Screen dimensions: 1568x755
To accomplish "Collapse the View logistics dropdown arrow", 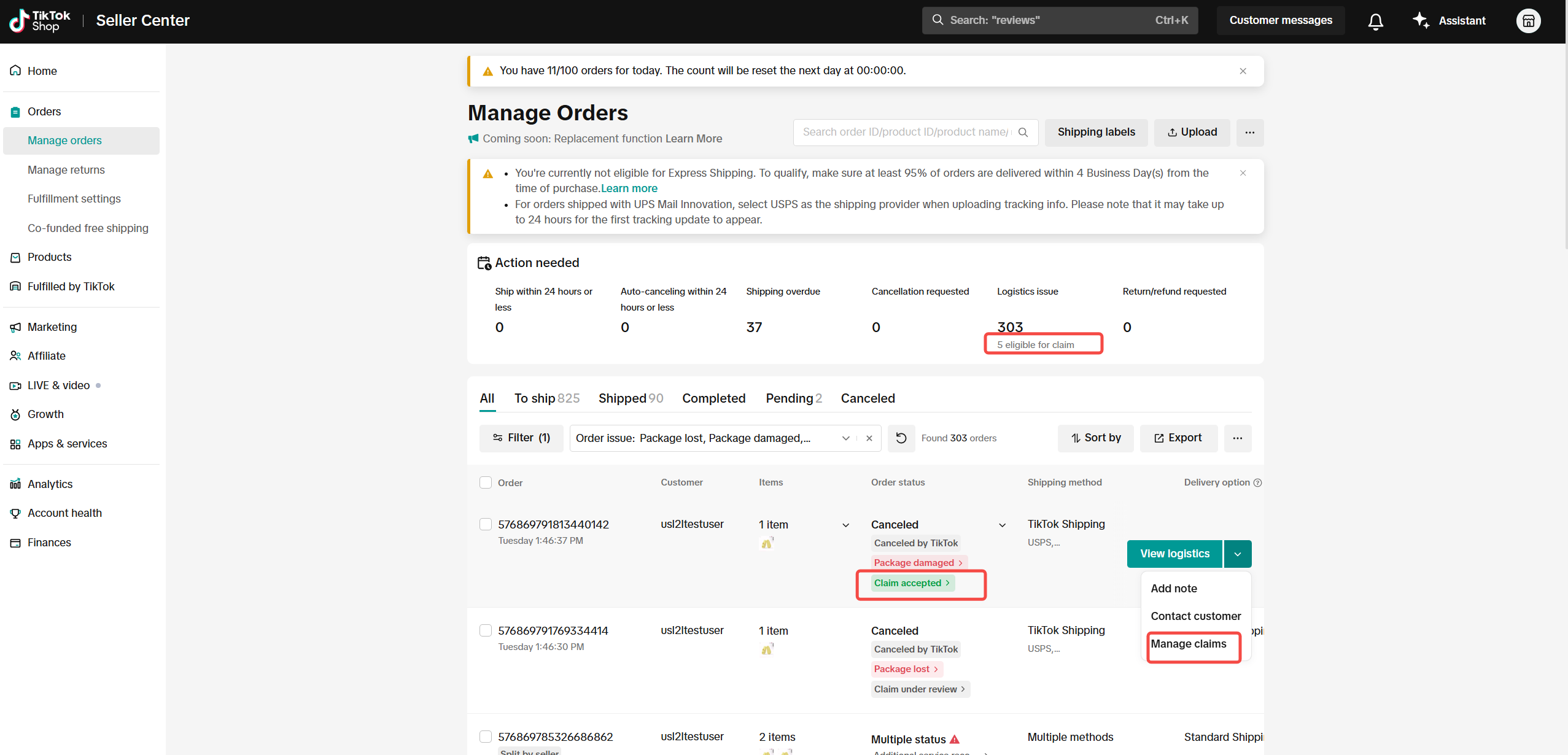I will 1238,554.
